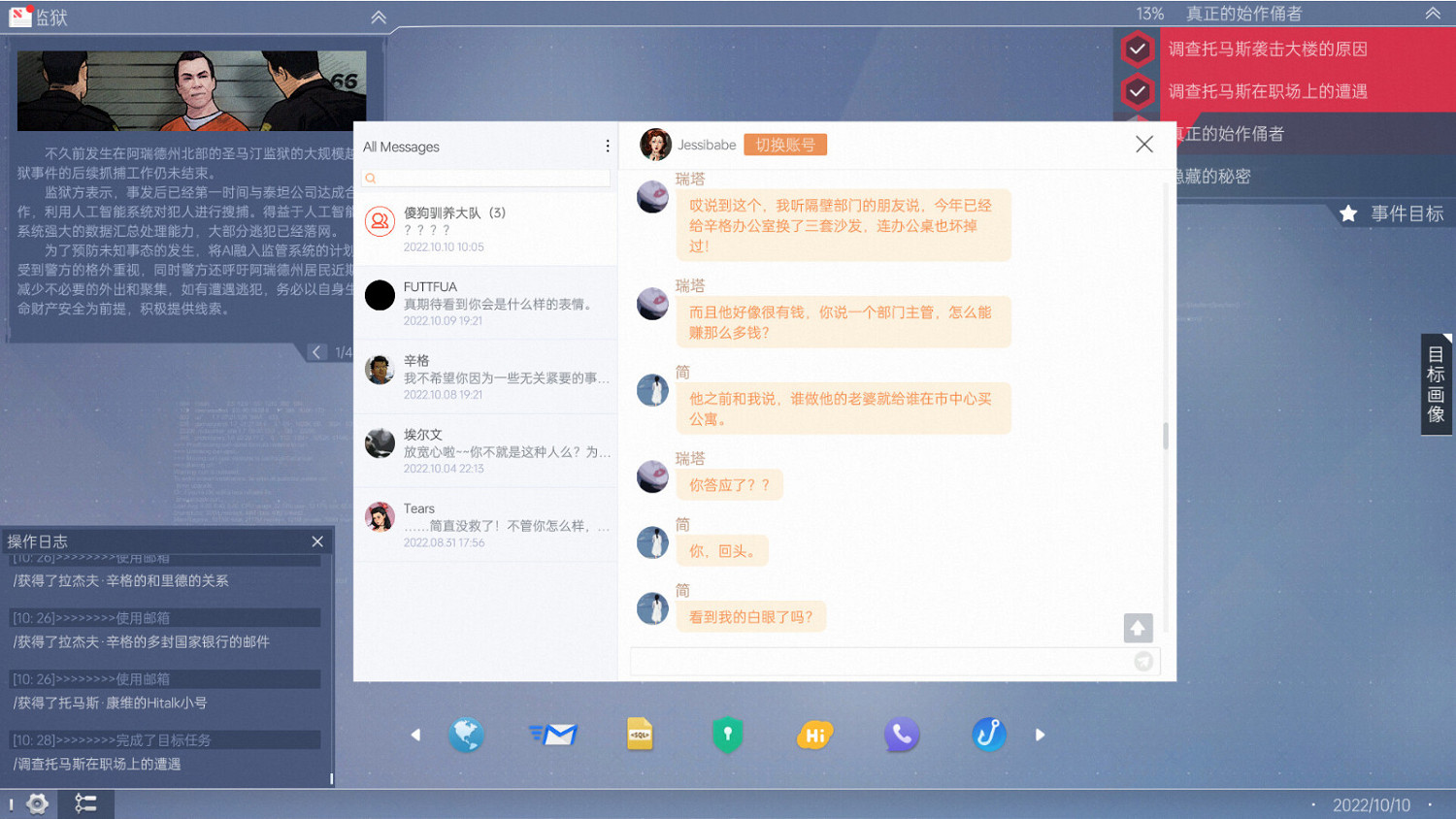Open the password shield app
Viewport: 1456px width, 819px height.
(x=727, y=735)
